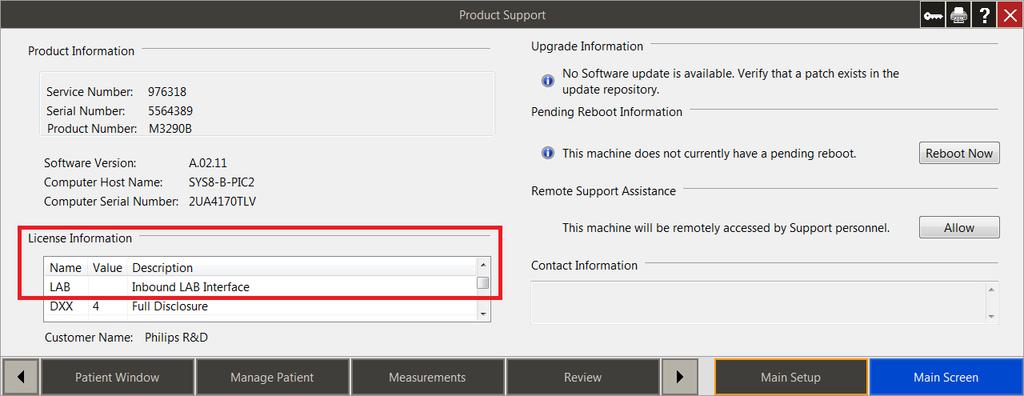Return to the Main Screen
Viewport: 1024px width, 396px height.
click(x=946, y=377)
